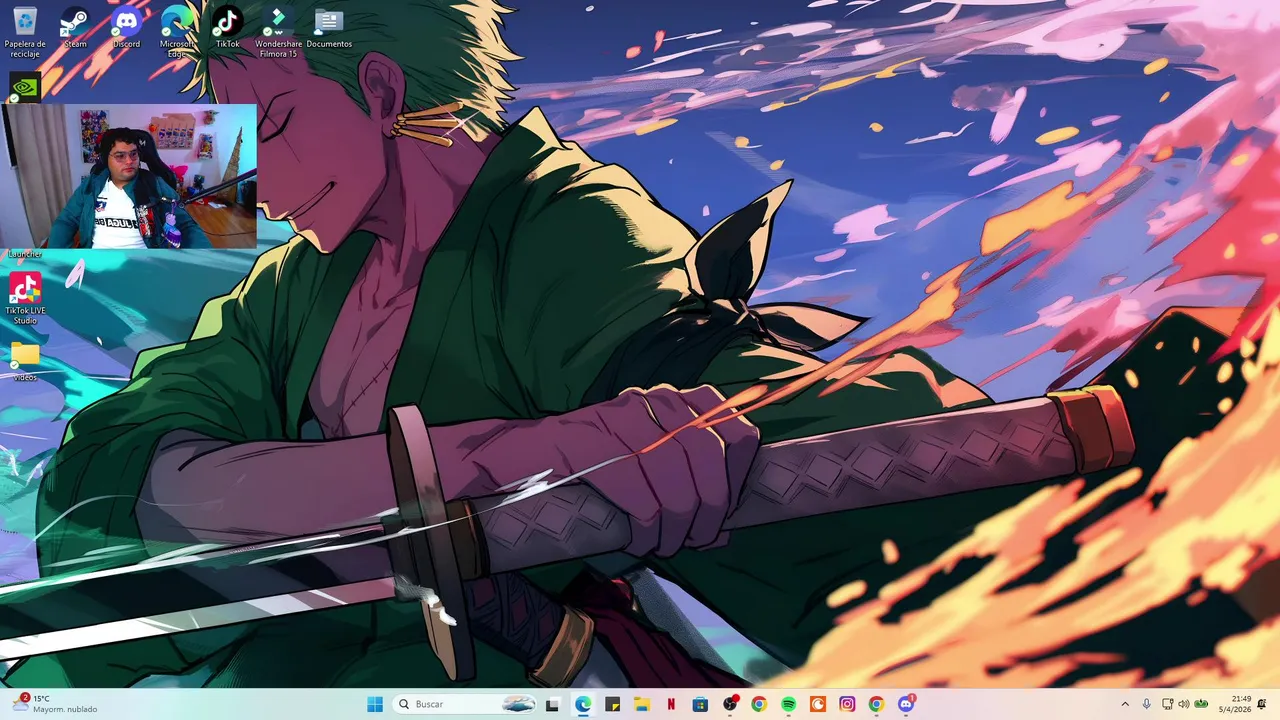Open Microsoft Store from the taskbar
Screen dimensions: 1280x720
pyautogui.click(x=700, y=704)
